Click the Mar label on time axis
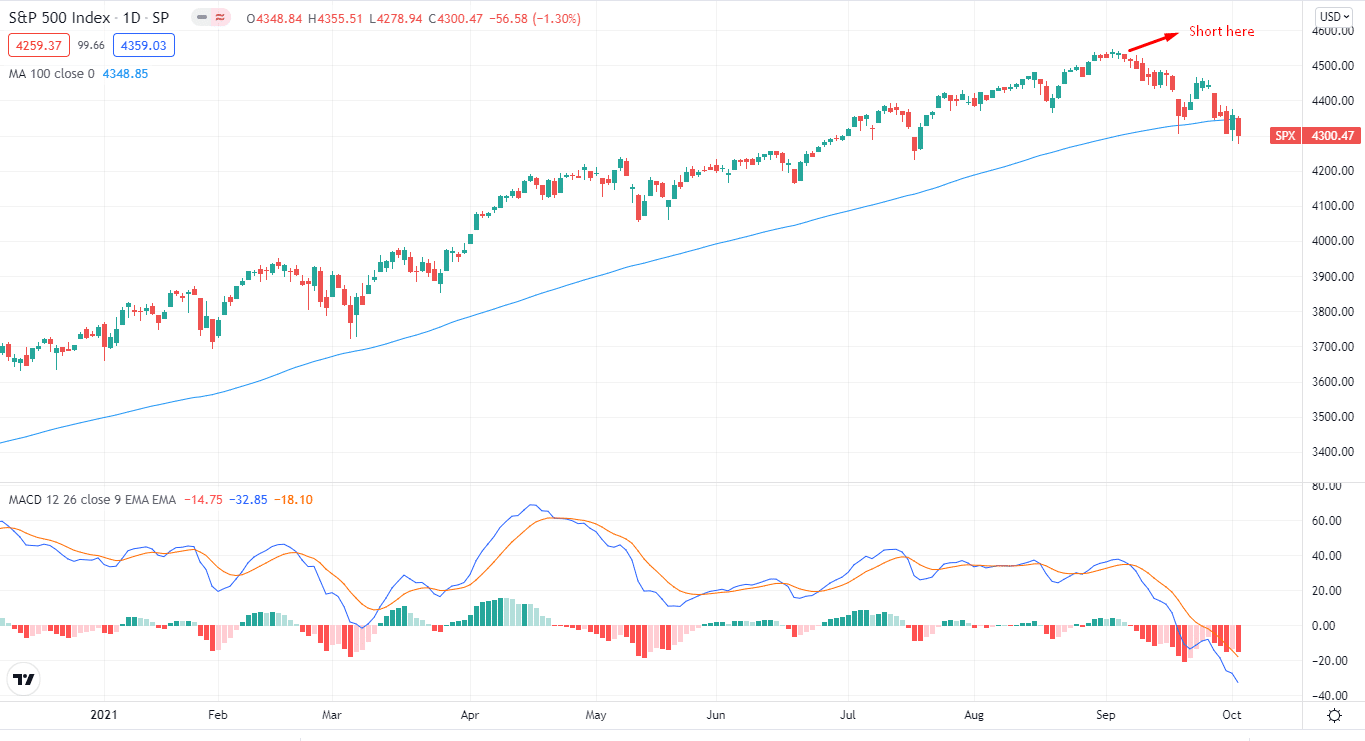The image size is (1365, 741). [332, 715]
